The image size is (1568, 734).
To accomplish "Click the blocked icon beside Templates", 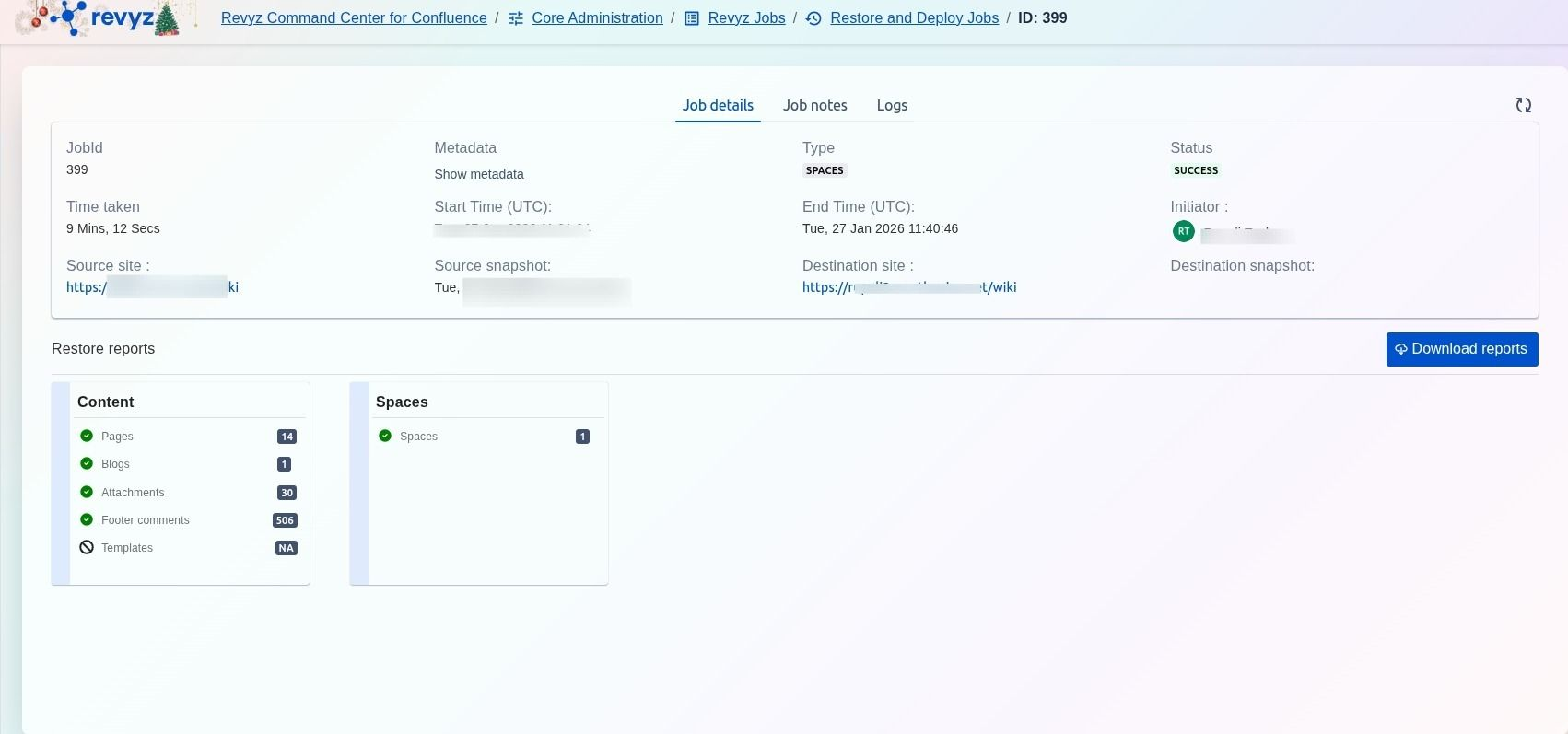I will point(87,547).
